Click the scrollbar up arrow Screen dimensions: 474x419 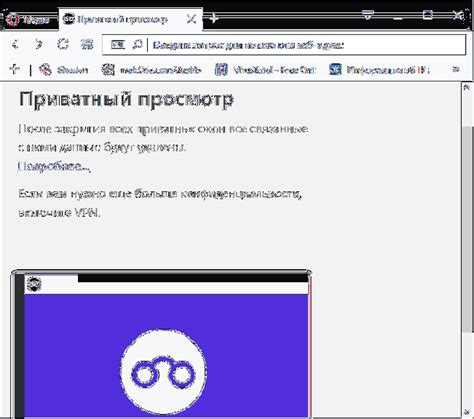coord(467,88)
